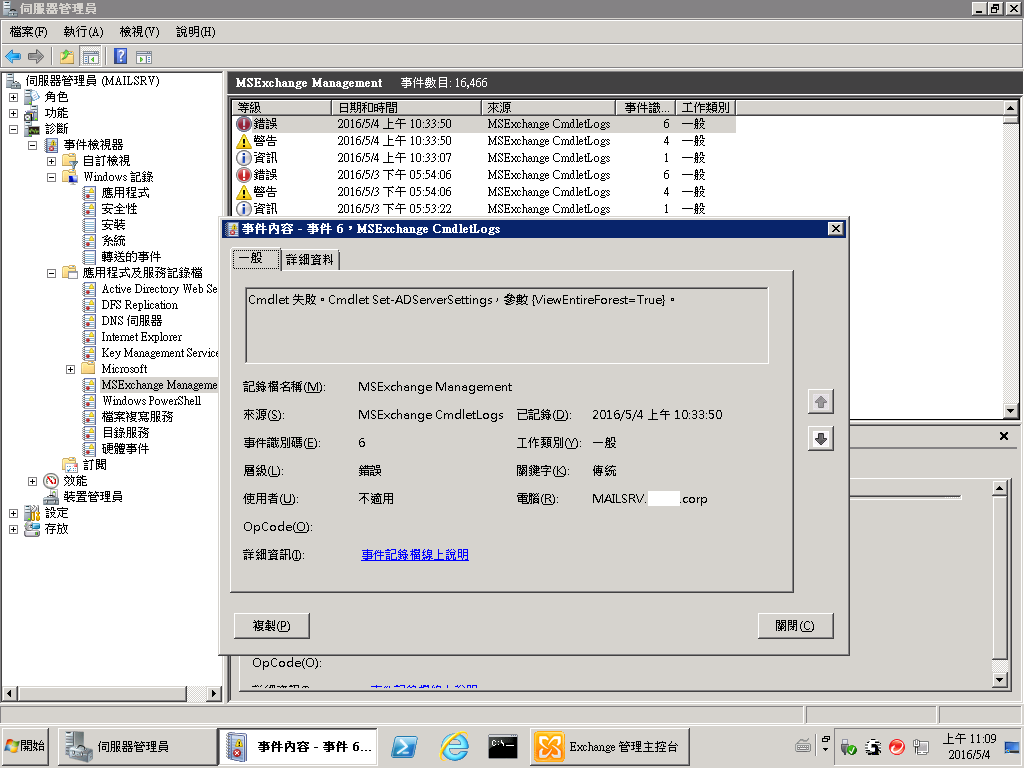Switch to the 詳細資料 tab
1024x768 pixels.
[310, 260]
